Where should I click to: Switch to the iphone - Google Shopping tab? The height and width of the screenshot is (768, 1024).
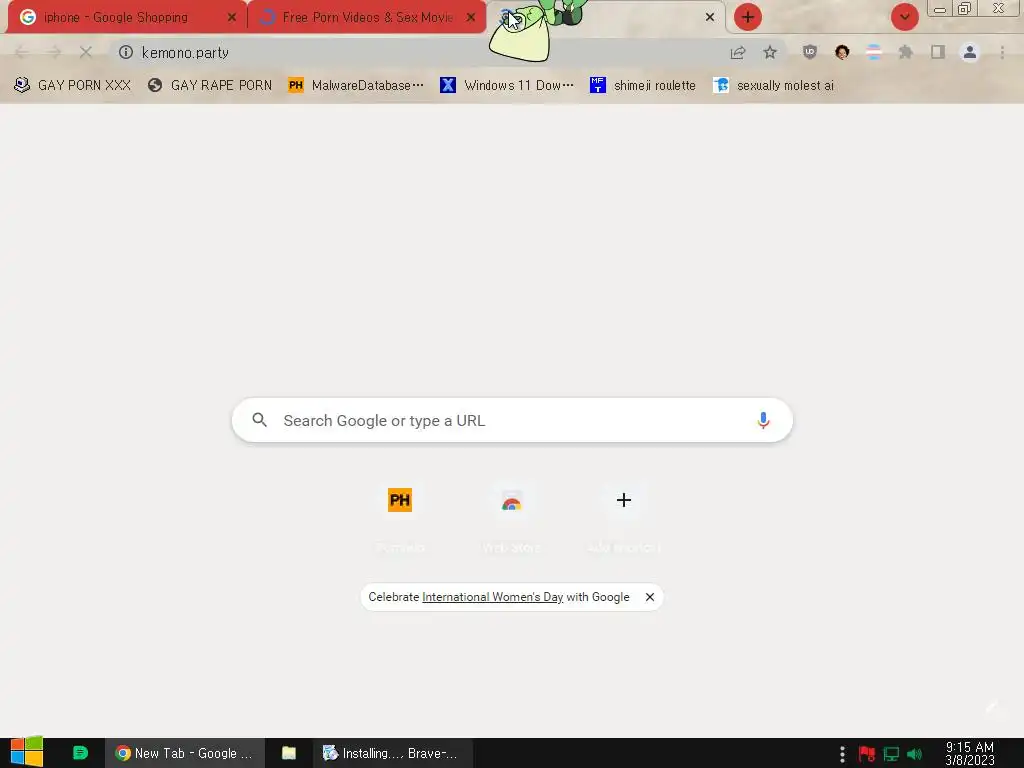point(127,17)
